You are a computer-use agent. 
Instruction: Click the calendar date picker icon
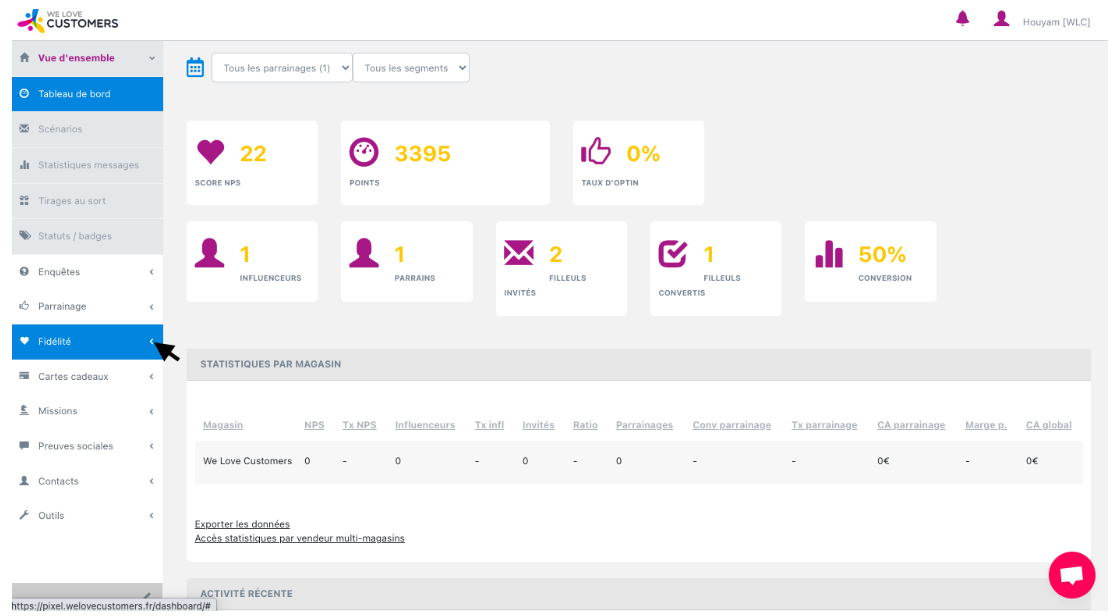tap(195, 68)
